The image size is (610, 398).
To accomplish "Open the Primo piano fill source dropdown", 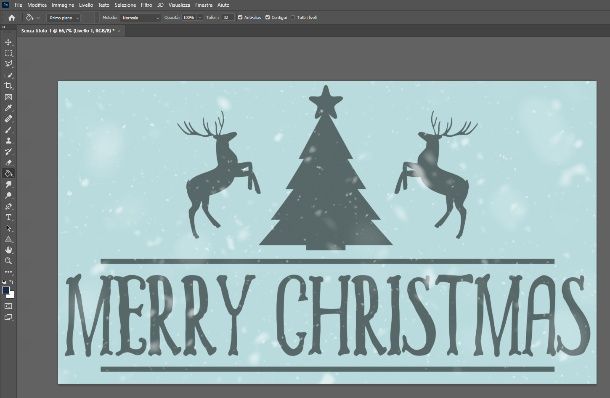I will pos(64,18).
